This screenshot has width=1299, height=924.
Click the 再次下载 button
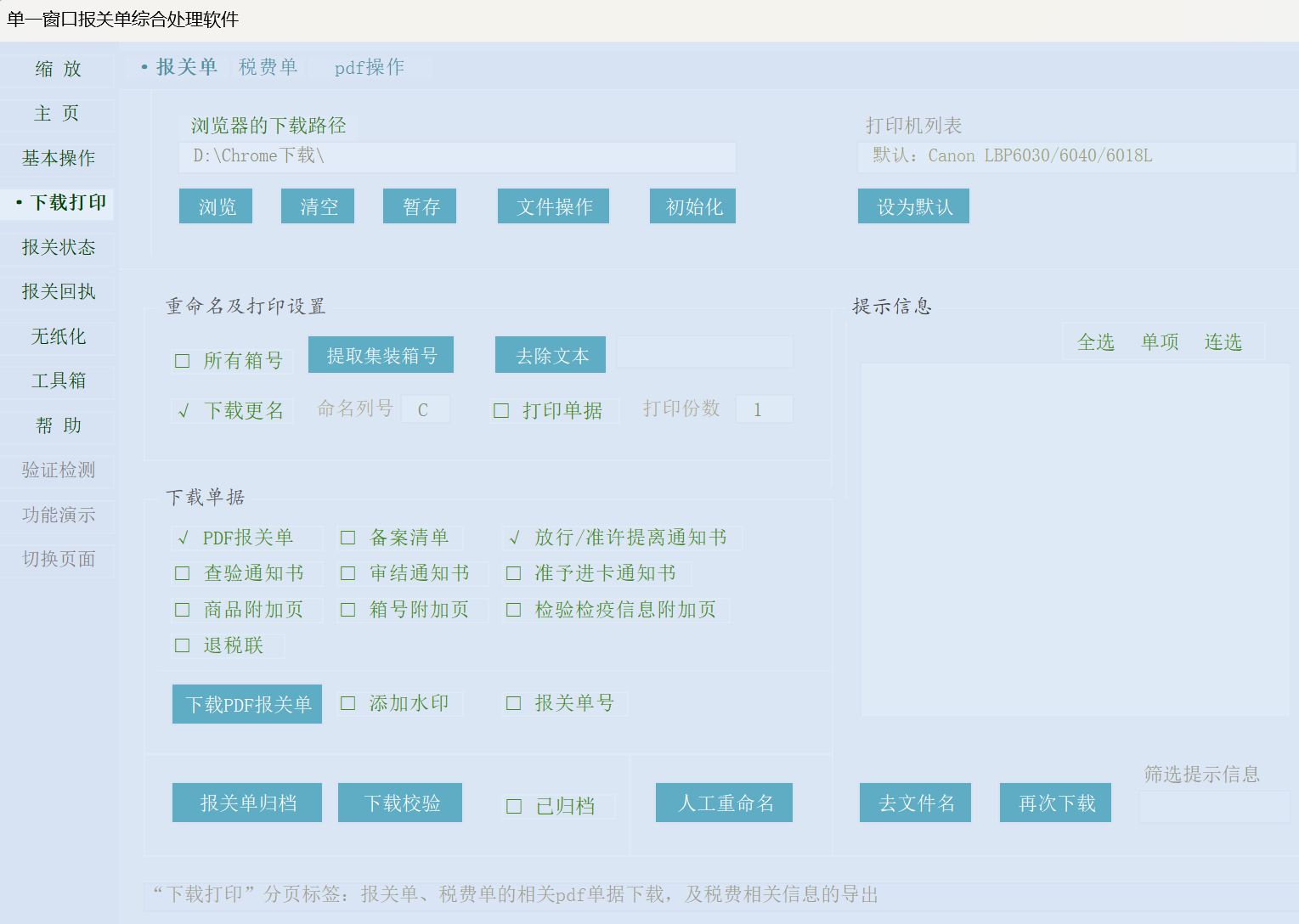pos(1055,803)
